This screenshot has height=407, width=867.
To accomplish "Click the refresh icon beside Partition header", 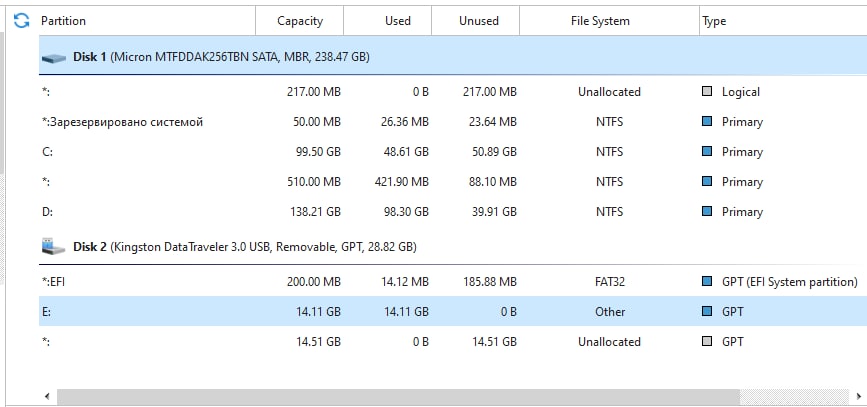I will point(21,21).
